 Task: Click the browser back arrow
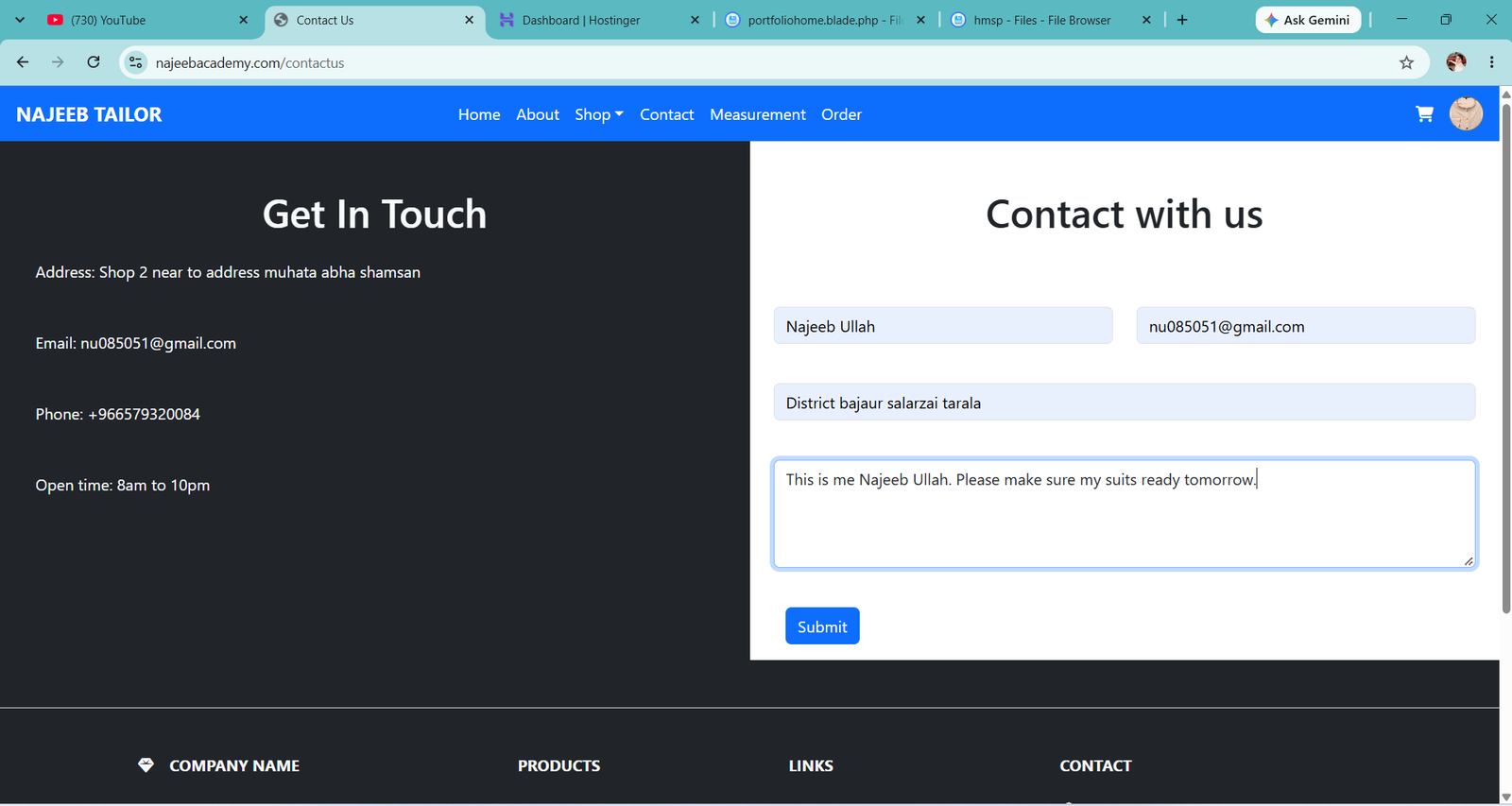[x=23, y=62]
